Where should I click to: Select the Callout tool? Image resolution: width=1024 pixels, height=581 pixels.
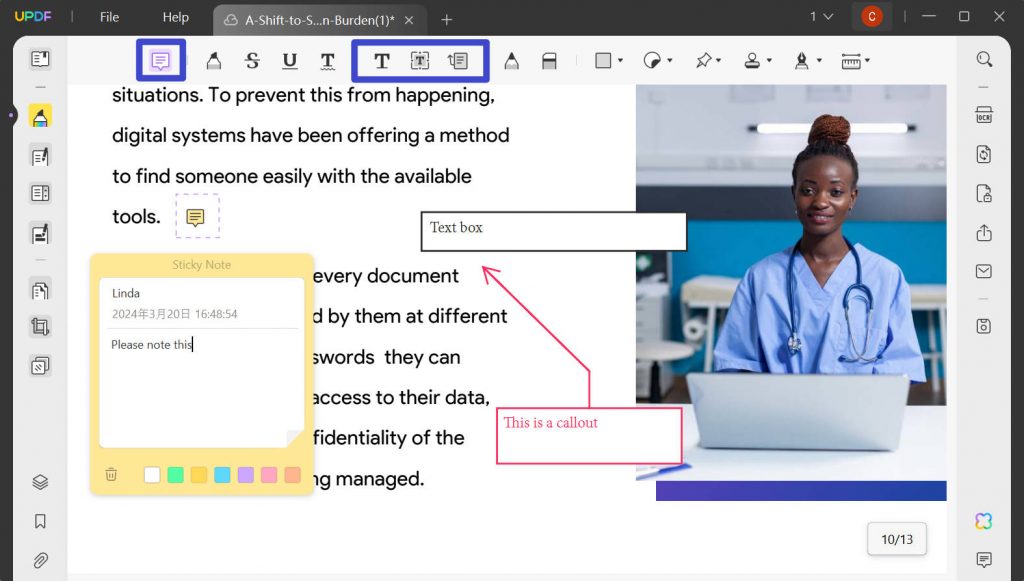(459, 60)
